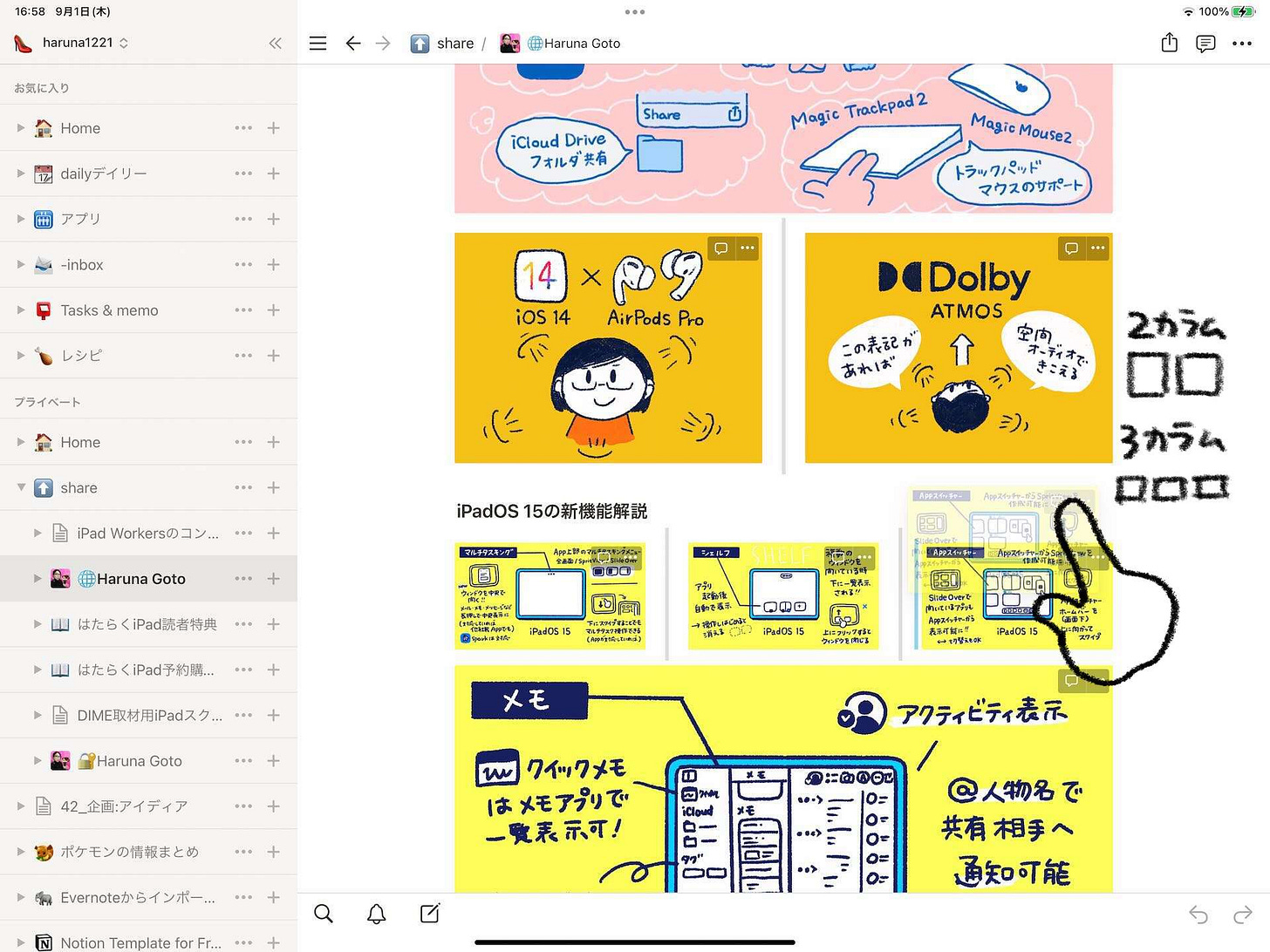Screen dimensions: 1270x952
Task: Open the シェルフ SHELF iPadOS 15 thumbnail
Action: 783,596
